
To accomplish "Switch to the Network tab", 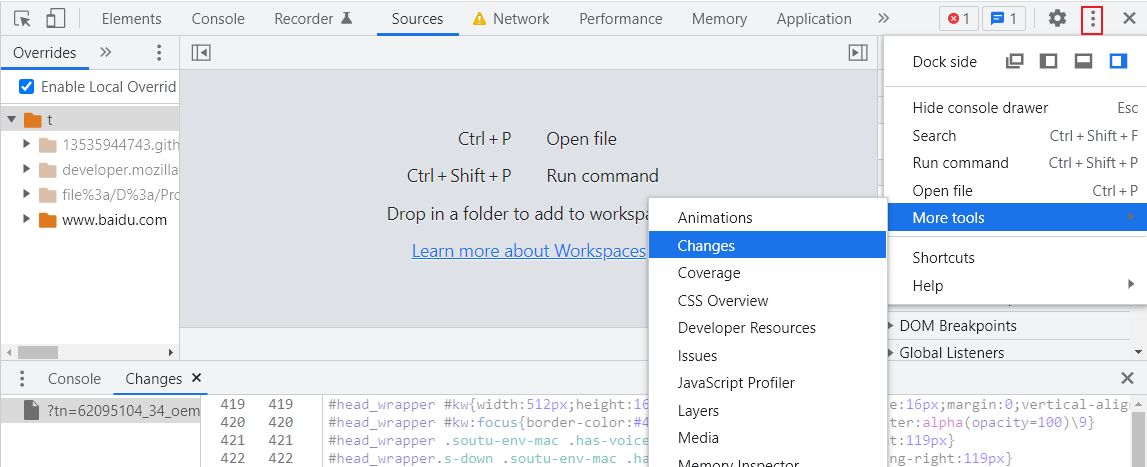I will coord(520,18).
